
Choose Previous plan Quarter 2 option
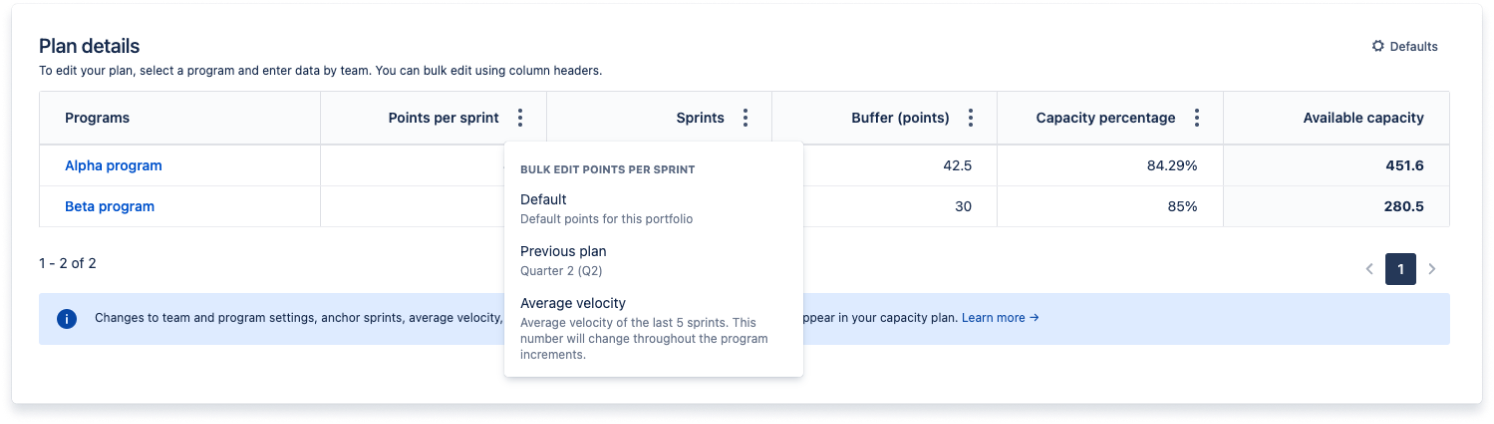click(x=654, y=260)
